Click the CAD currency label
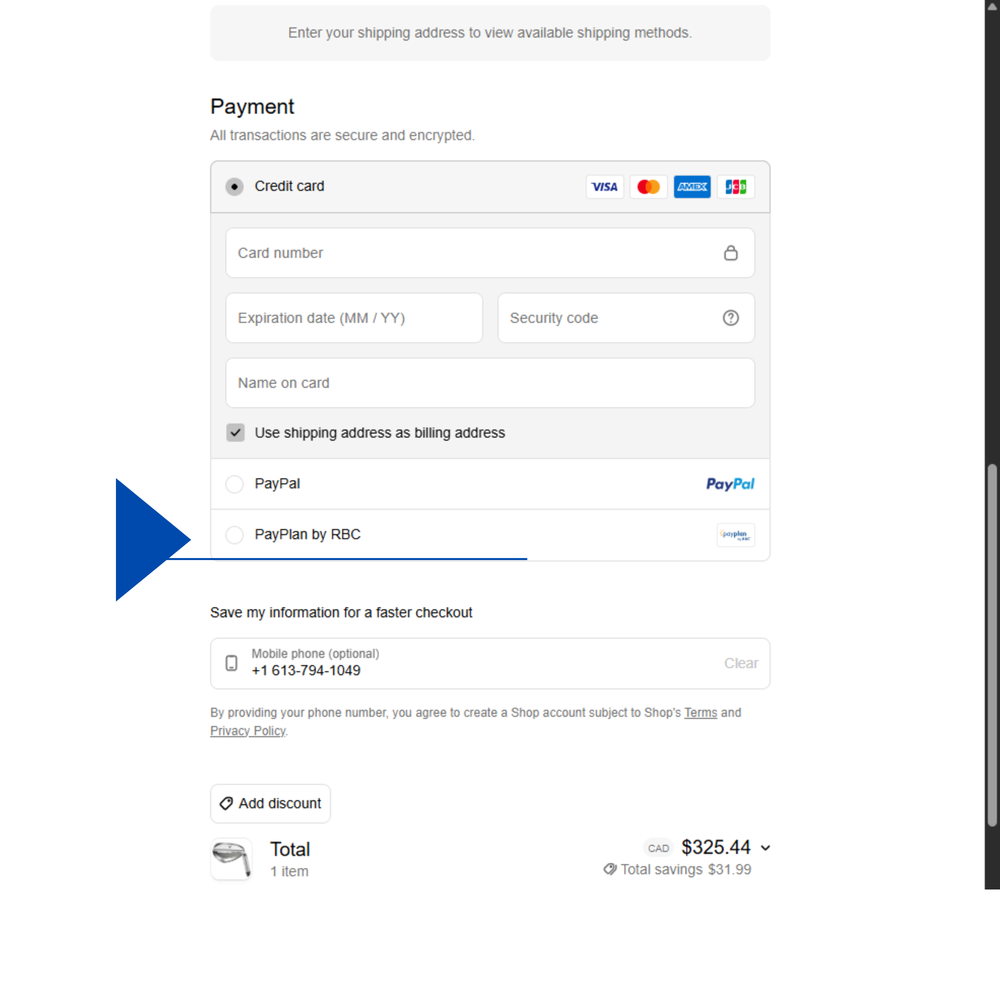Screen dimensions: 1000x1000 658,848
